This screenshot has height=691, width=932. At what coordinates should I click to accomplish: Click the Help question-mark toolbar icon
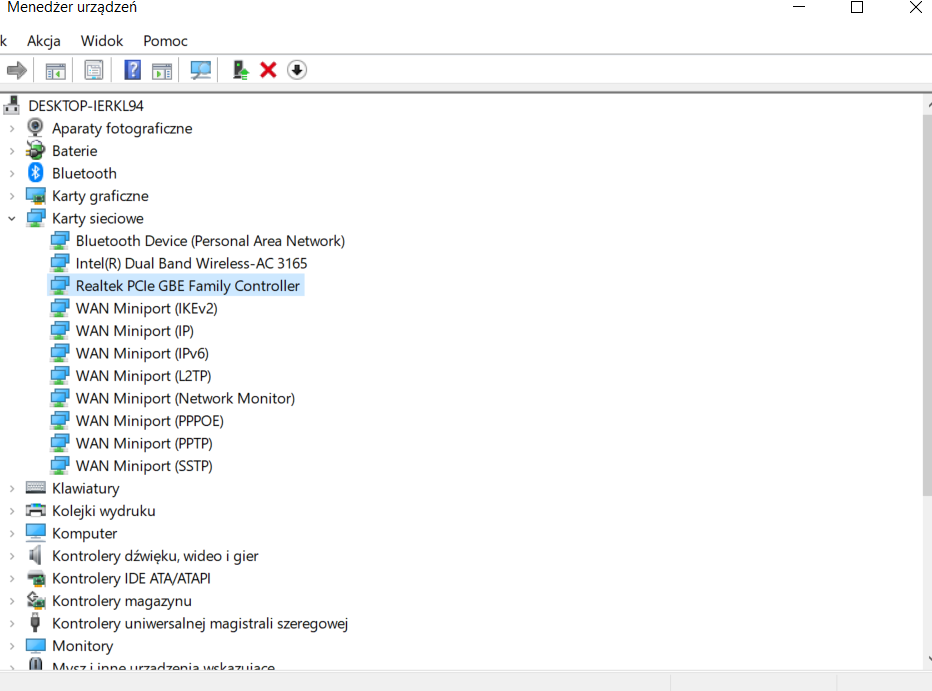click(132, 70)
